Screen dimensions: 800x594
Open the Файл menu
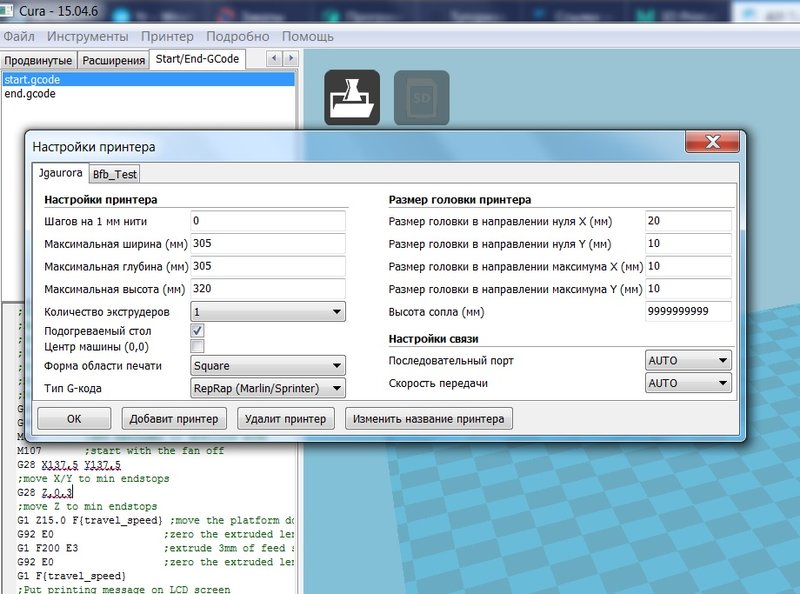coord(19,37)
